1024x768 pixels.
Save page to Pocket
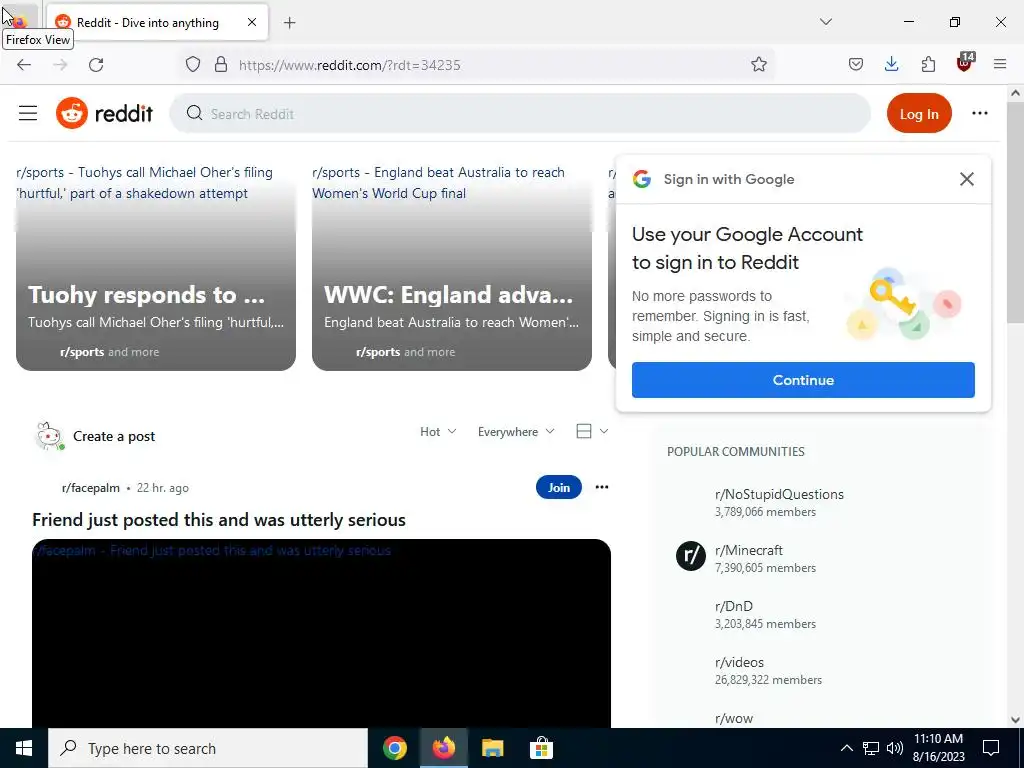click(x=856, y=65)
